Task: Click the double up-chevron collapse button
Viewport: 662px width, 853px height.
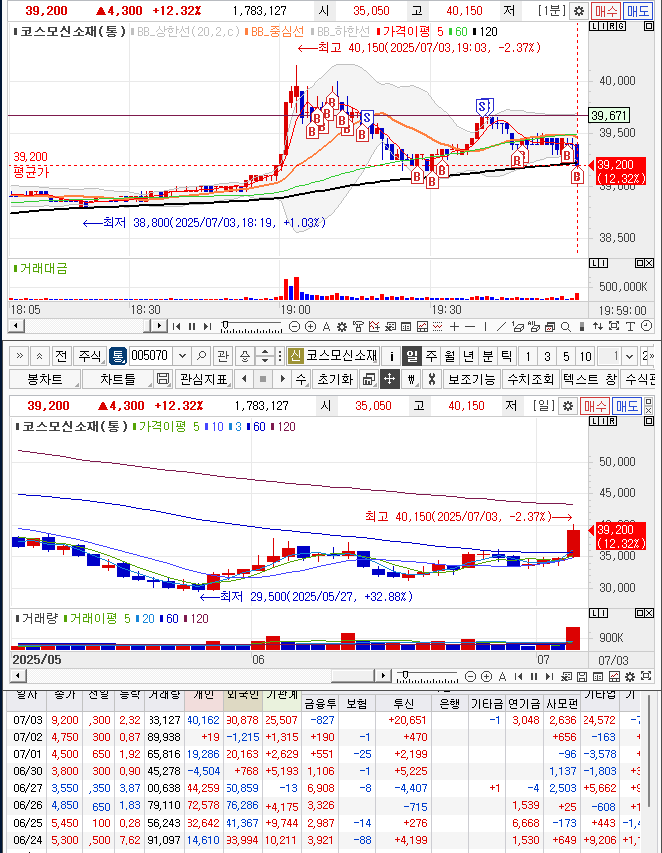Action: coord(39,356)
